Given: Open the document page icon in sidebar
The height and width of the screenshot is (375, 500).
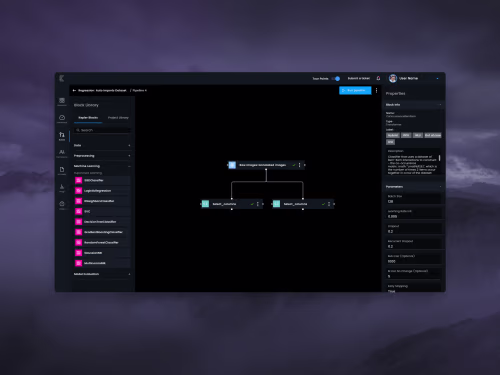Looking at the screenshot, I should tap(62, 169).
